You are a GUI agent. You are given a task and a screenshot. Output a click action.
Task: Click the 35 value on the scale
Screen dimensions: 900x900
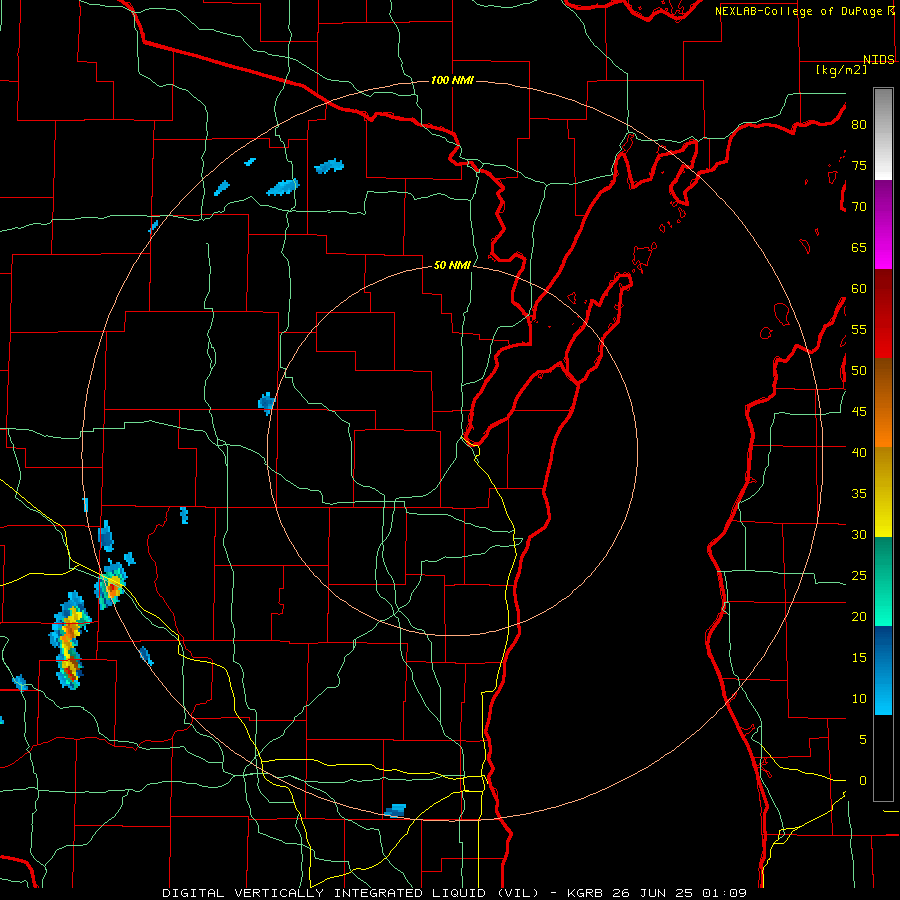tap(859, 494)
